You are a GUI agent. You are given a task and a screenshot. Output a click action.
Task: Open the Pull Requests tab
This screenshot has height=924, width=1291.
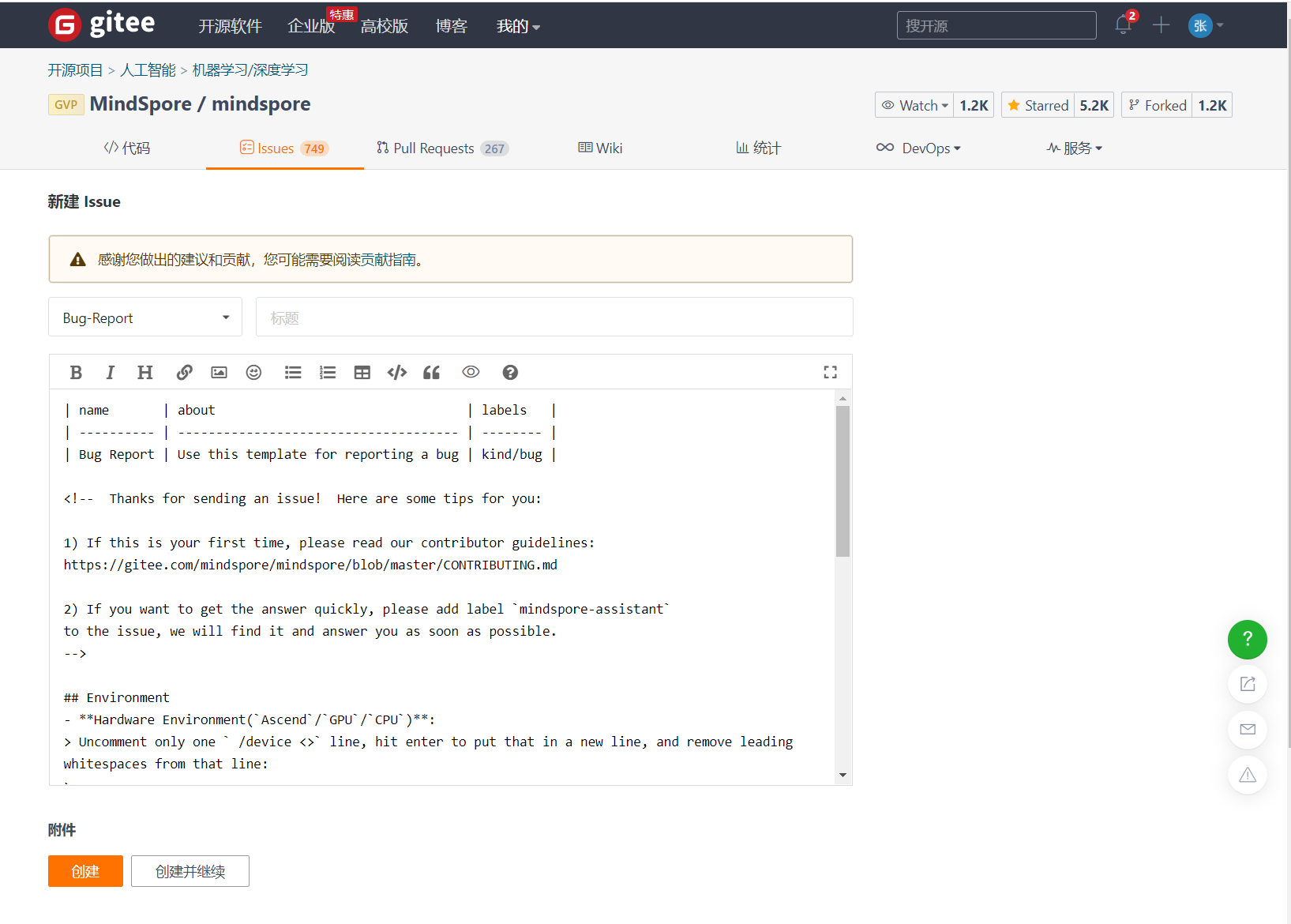coord(443,148)
